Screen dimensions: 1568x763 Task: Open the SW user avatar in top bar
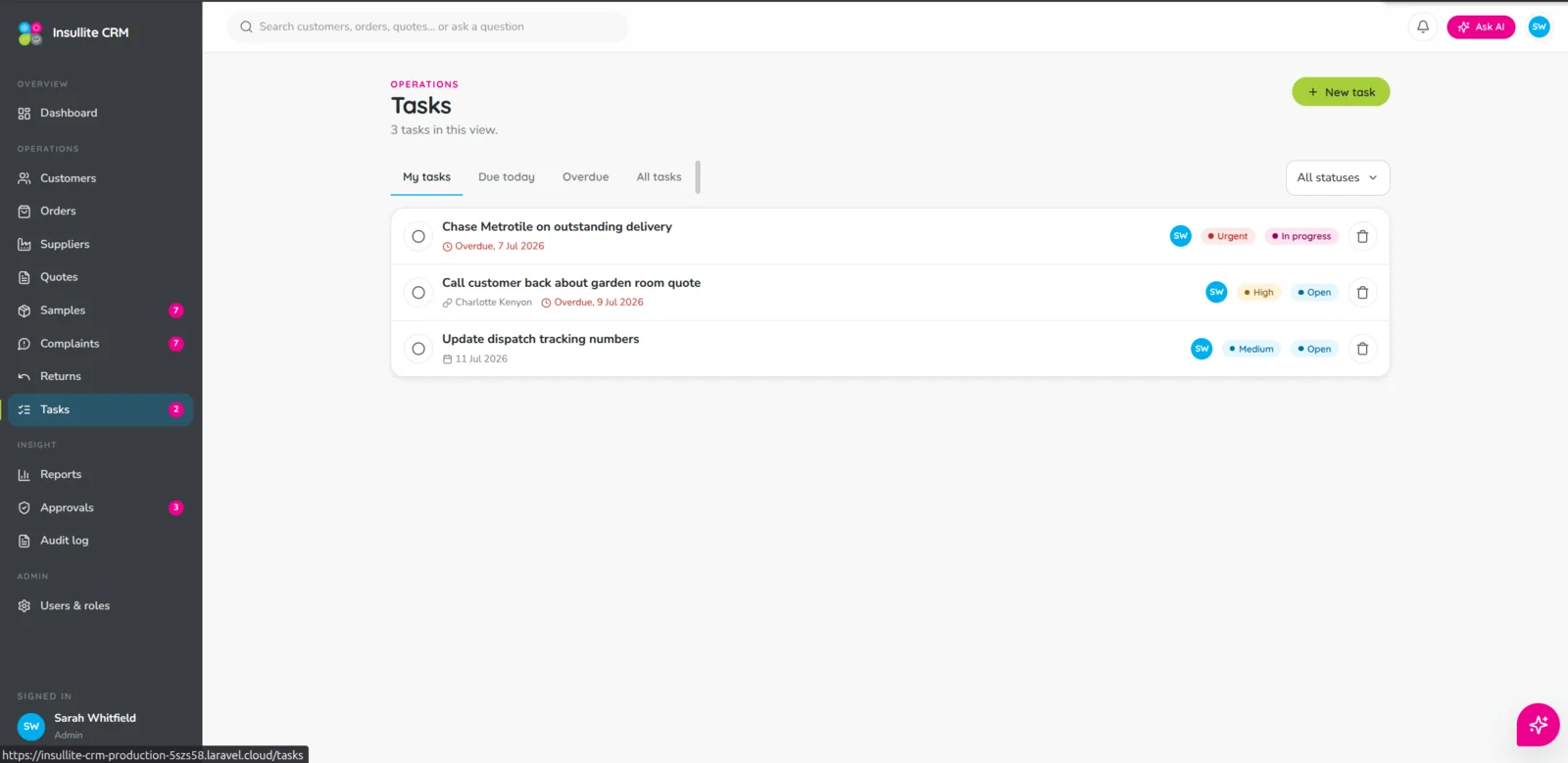[1539, 26]
